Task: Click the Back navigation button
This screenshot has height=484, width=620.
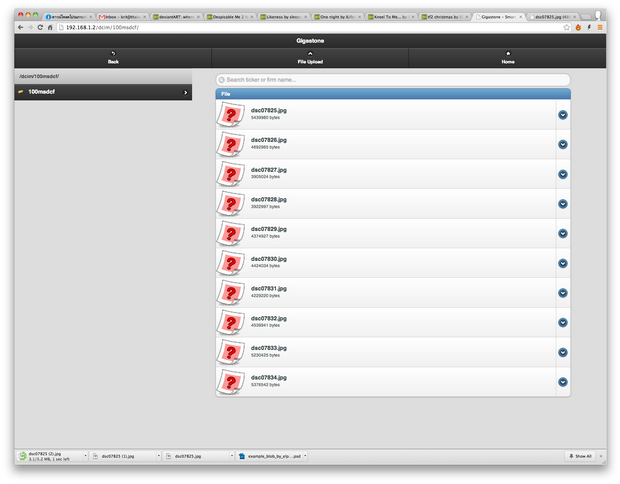Action: (113, 58)
